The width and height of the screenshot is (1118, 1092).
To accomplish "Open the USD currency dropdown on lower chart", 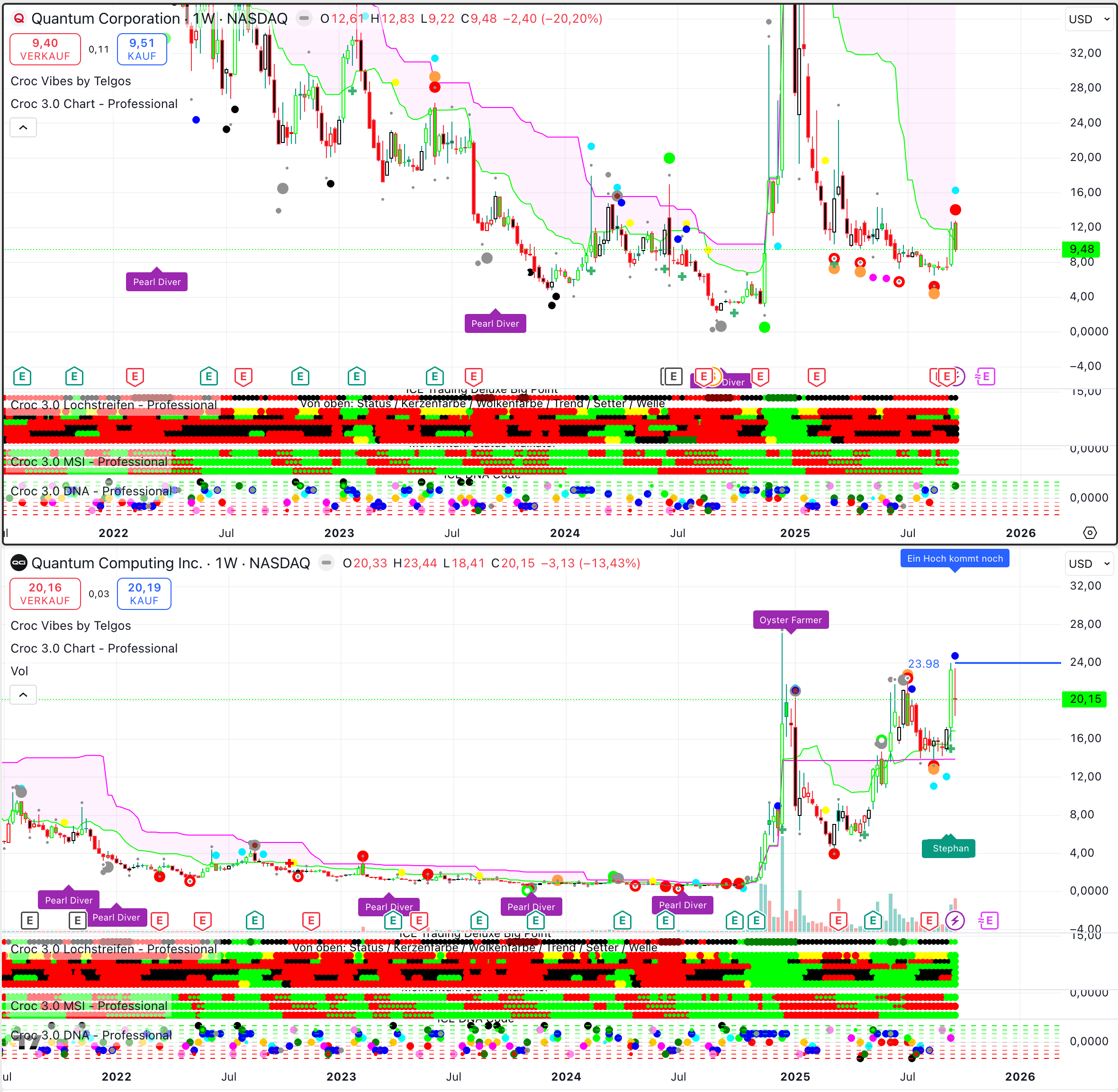I will click(x=1088, y=563).
